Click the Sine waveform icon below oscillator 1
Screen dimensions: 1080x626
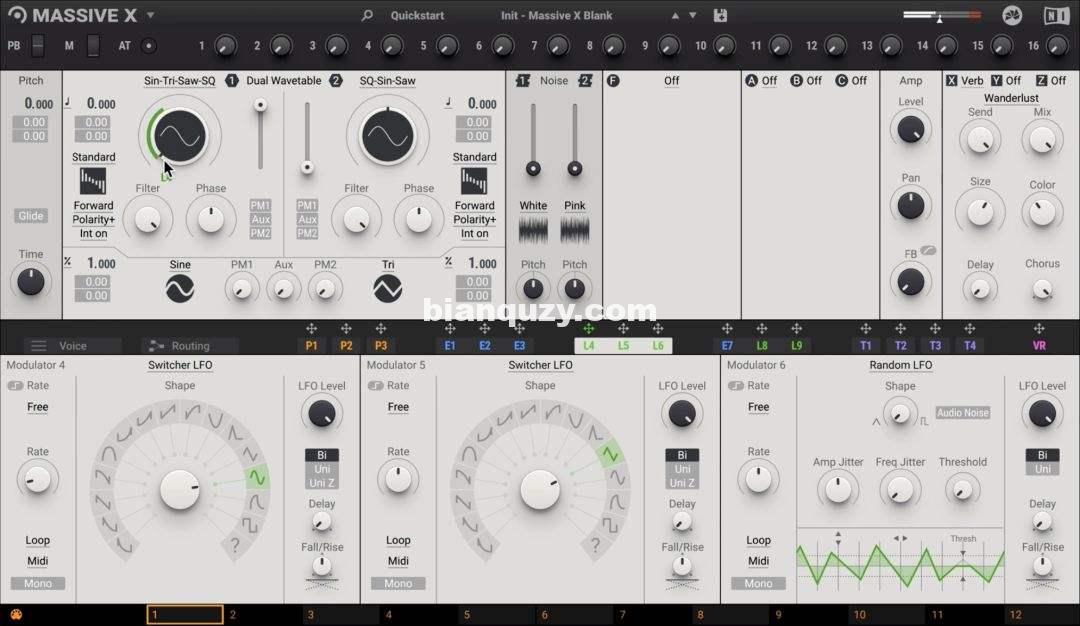pyautogui.click(x=180, y=289)
